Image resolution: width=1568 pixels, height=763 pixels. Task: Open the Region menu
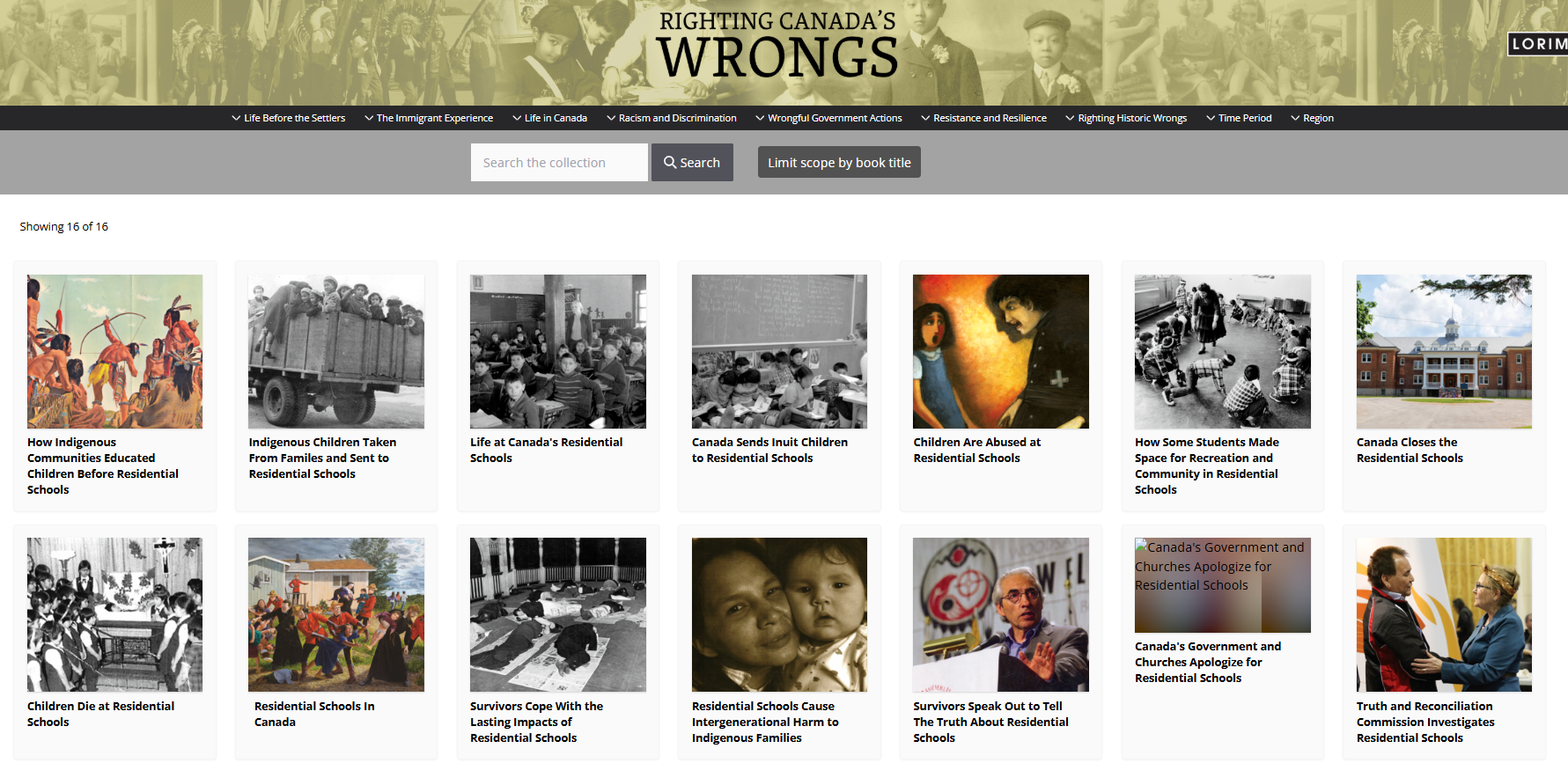[1312, 118]
